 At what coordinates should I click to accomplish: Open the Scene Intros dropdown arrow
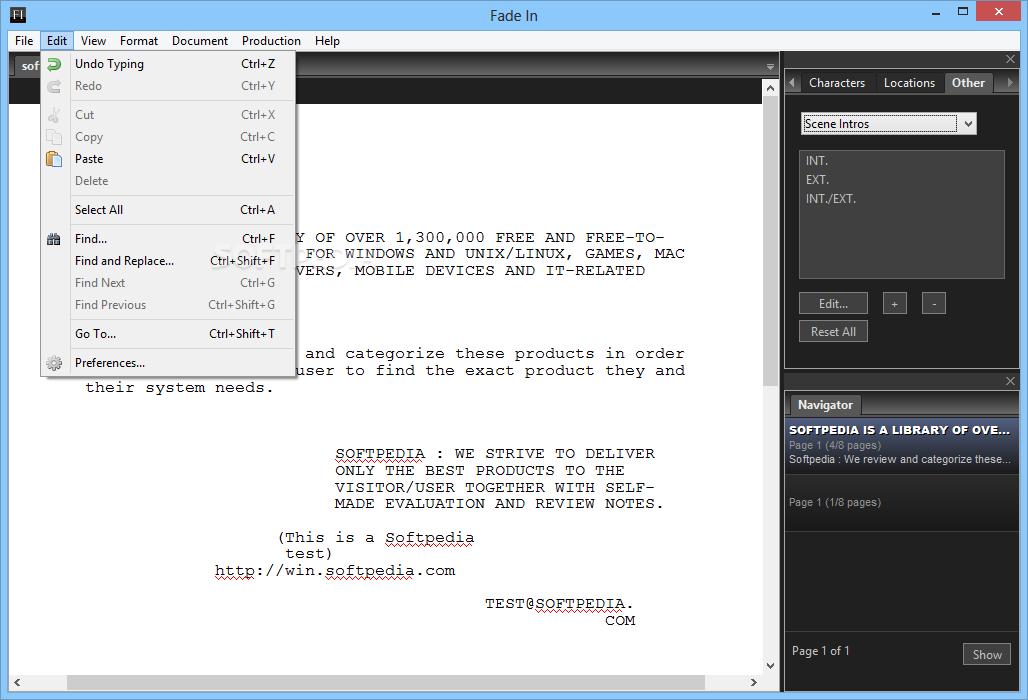click(x=968, y=123)
